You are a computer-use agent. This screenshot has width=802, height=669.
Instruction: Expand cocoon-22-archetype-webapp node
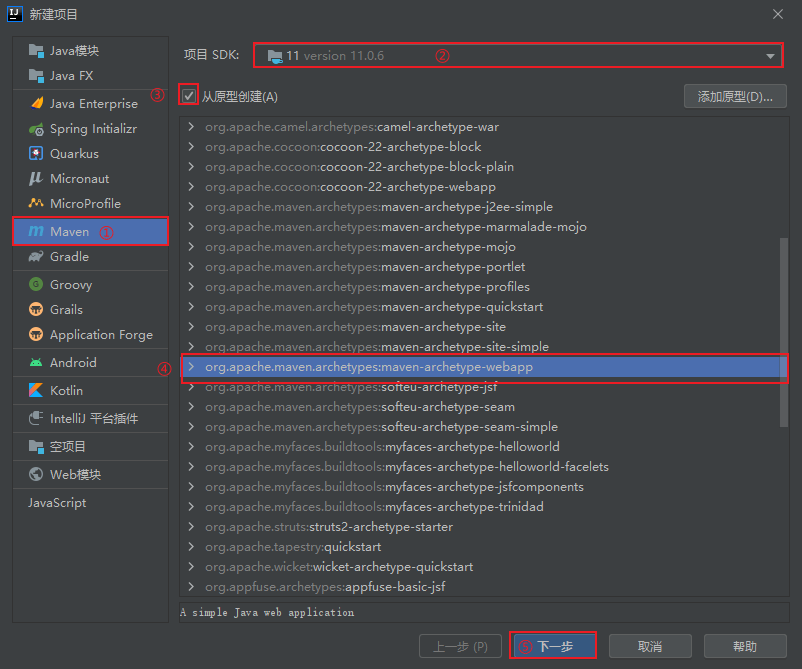pyautogui.click(x=191, y=186)
